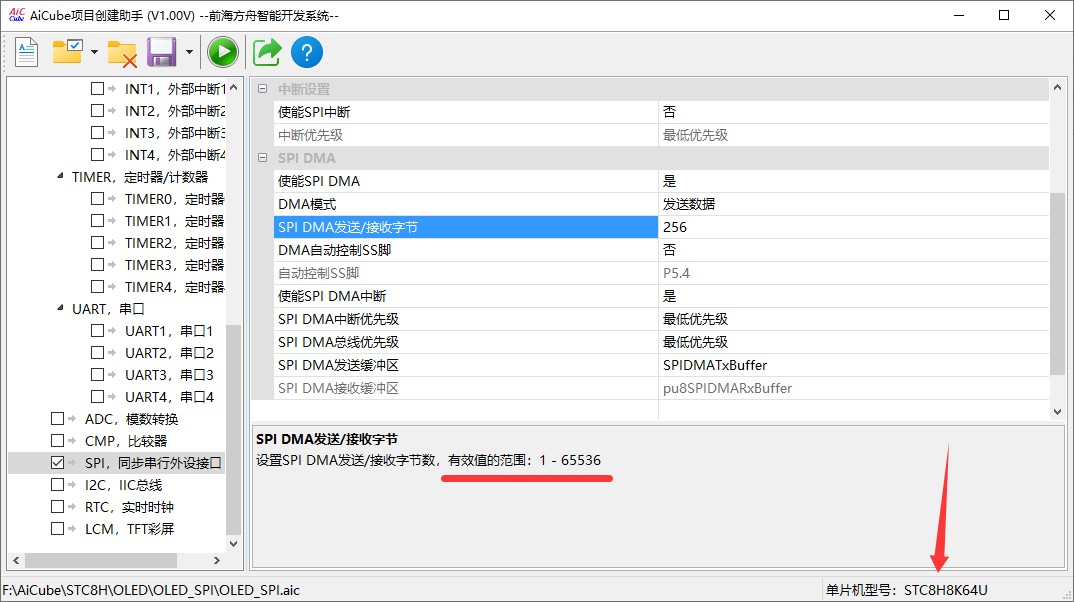Enable the CMP comparator checkbox
Image resolution: width=1074 pixels, height=602 pixels.
(58, 440)
